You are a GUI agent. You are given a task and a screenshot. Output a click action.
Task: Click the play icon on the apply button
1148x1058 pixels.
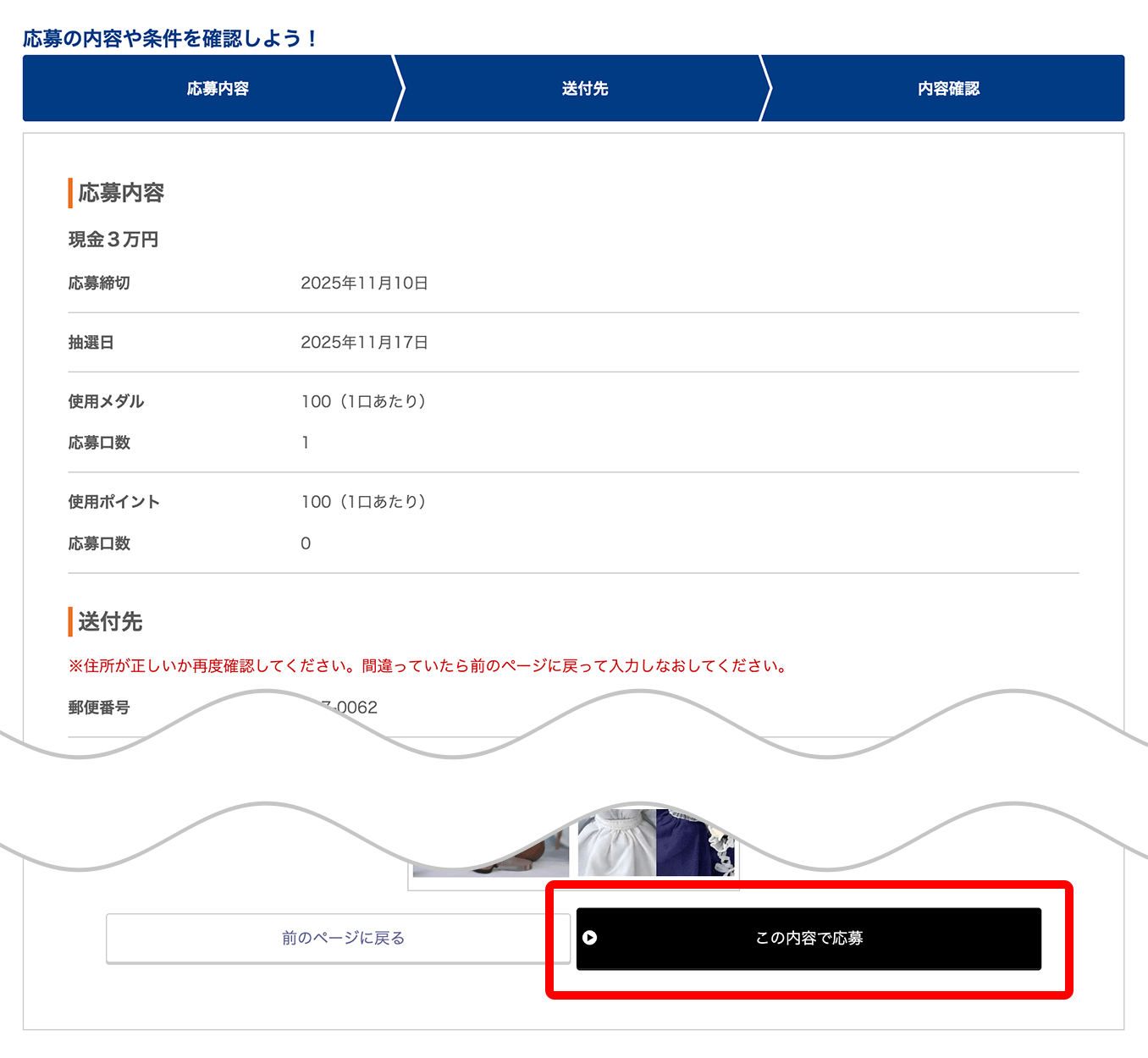click(x=590, y=938)
